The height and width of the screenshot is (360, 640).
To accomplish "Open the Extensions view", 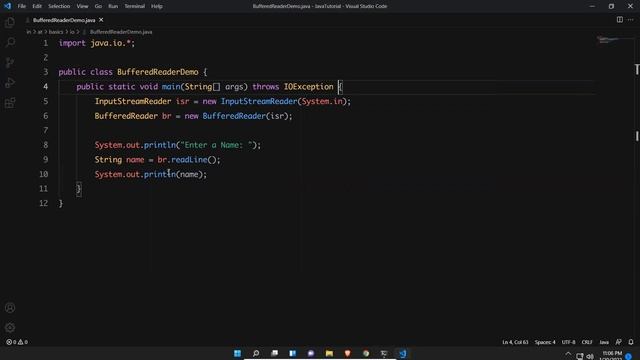I will click(x=10, y=102).
